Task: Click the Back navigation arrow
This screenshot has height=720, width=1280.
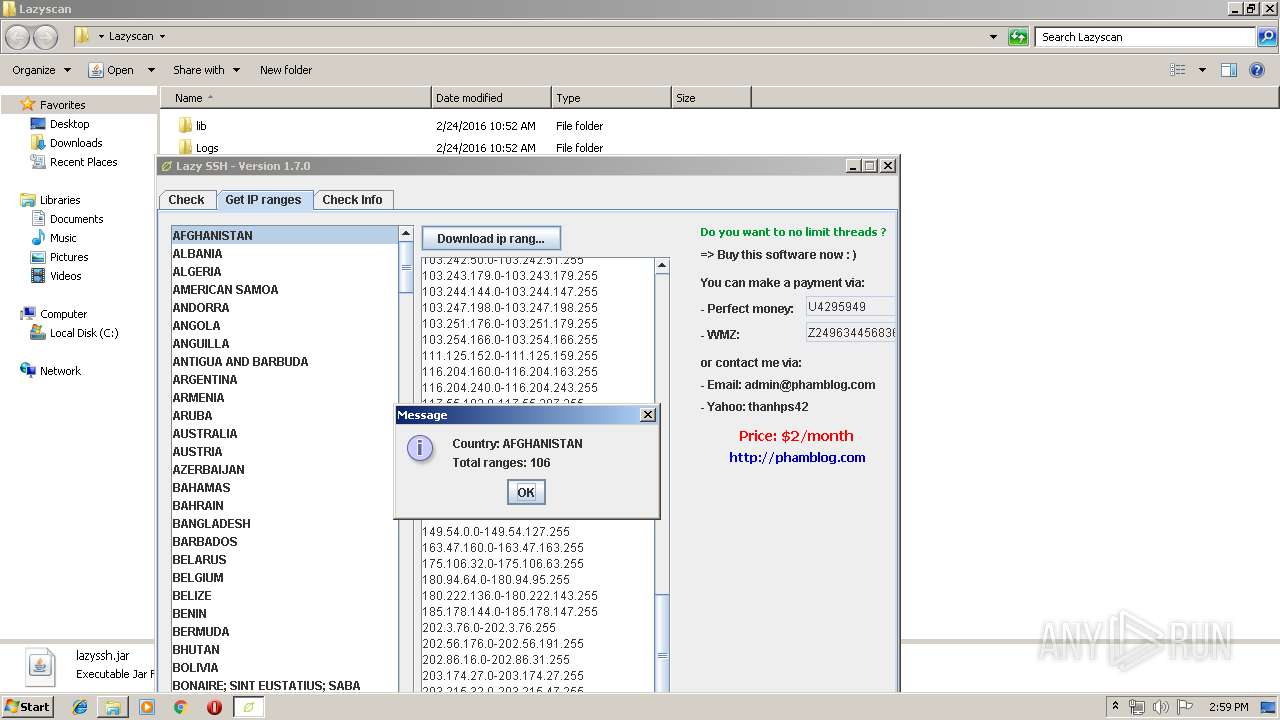Action: click(17, 37)
